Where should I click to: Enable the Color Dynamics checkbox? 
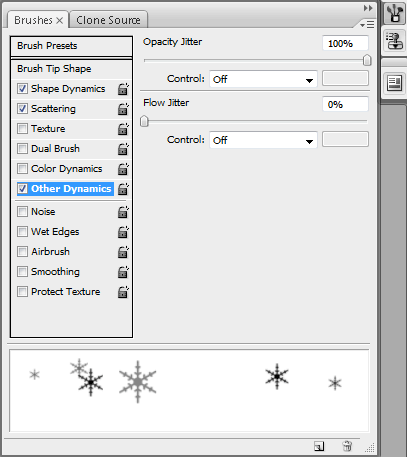coord(22,169)
